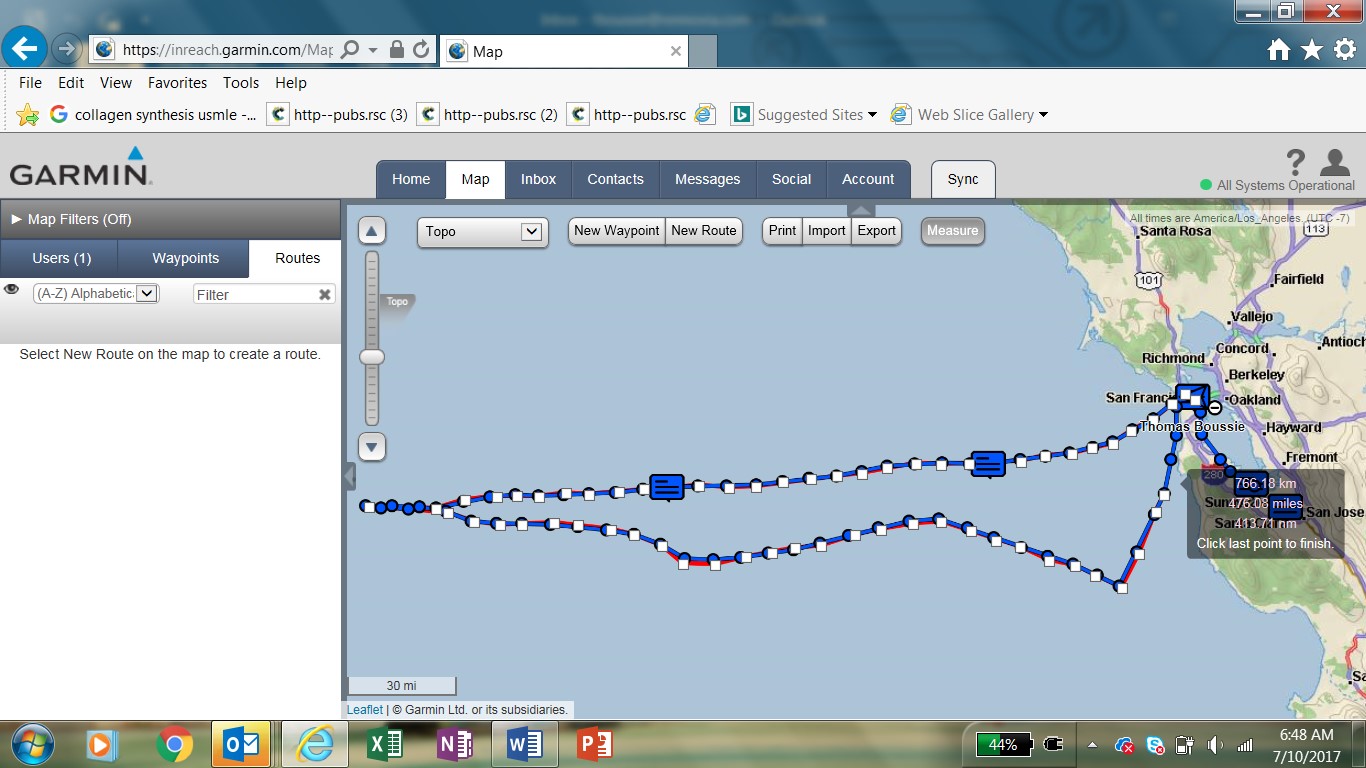Clear the Filter field with X
This screenshot has height=768, width=1366.
pos(324,295)
